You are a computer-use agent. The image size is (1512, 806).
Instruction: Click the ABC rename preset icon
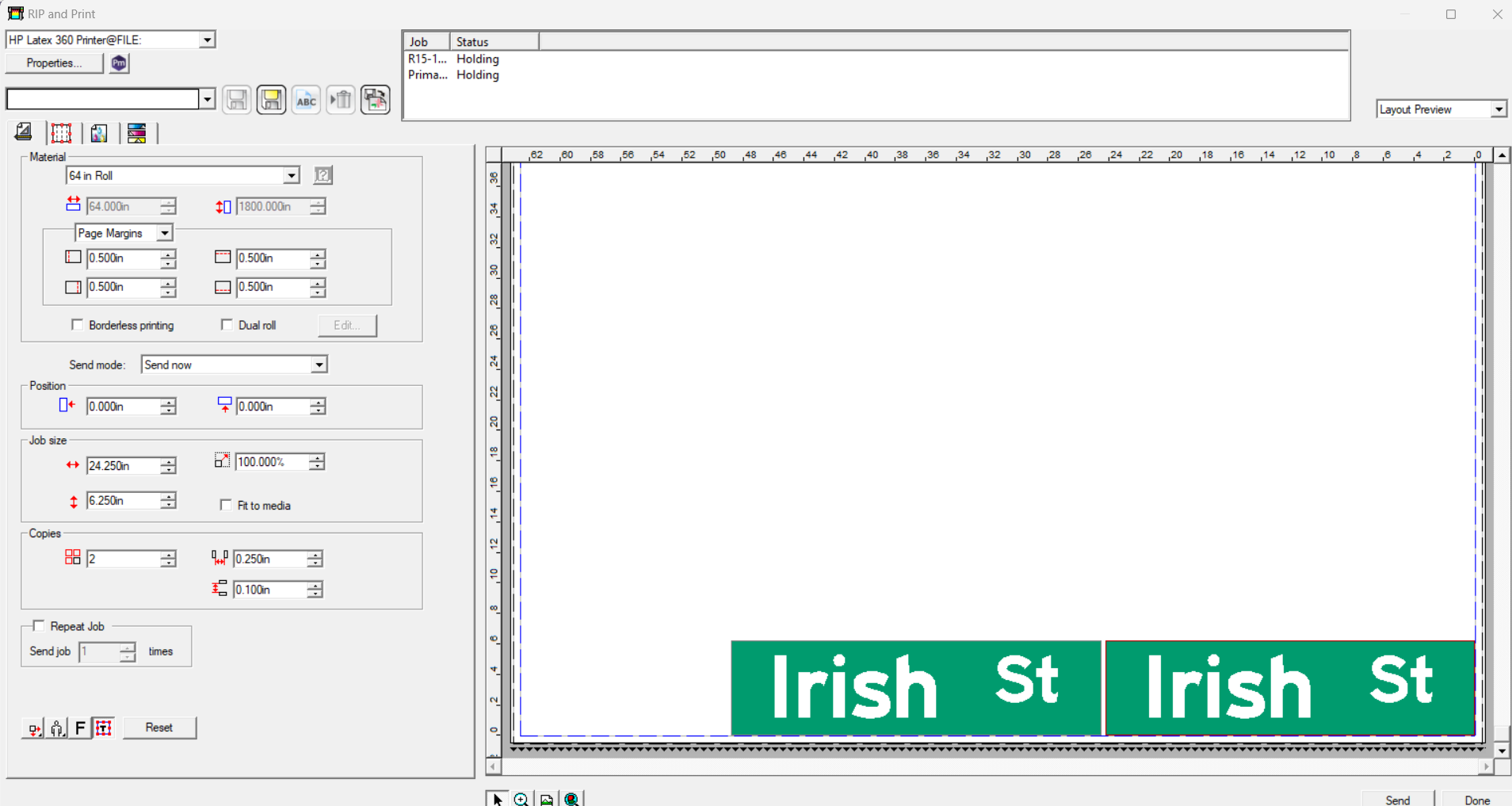306,100
